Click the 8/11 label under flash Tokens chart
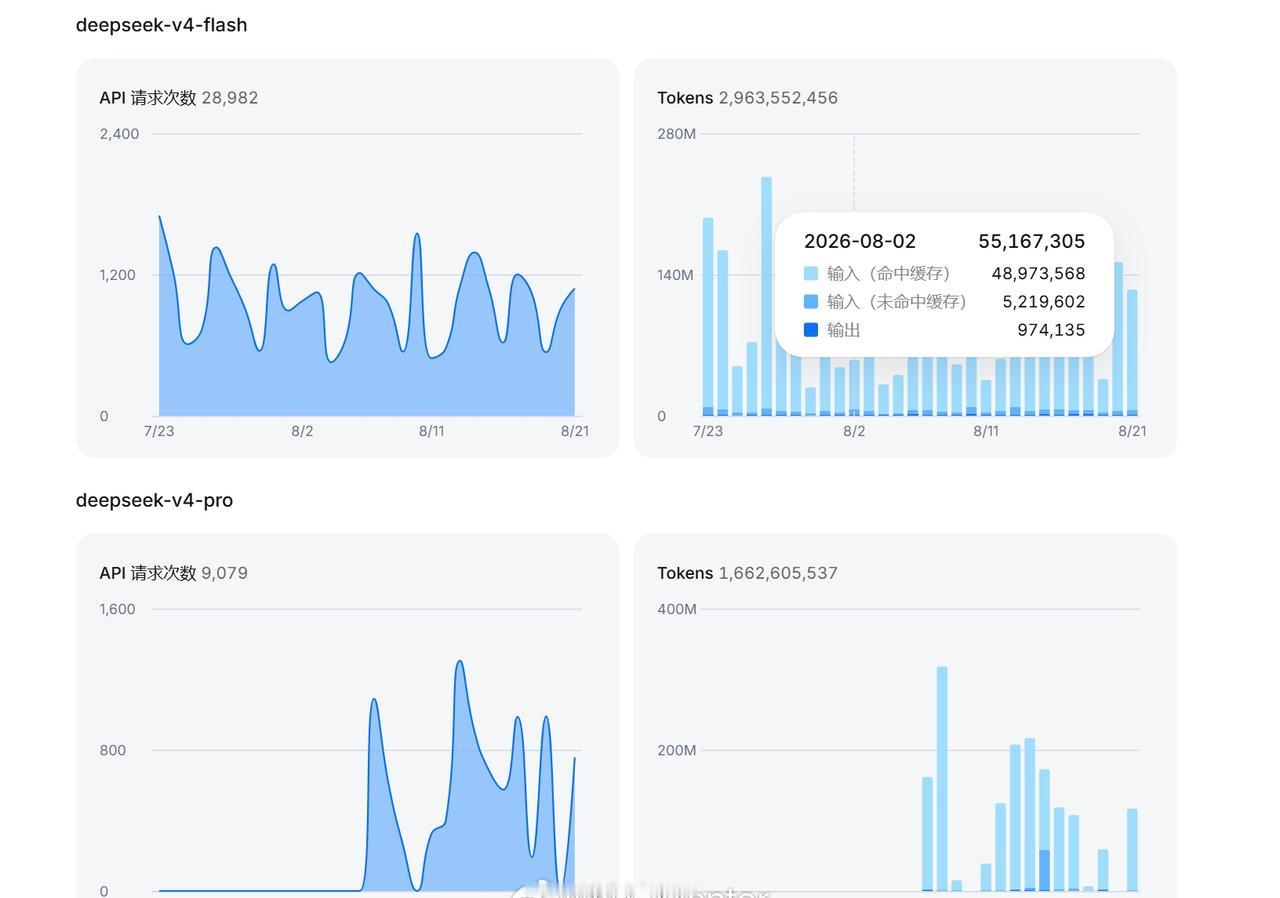Screen dimensions: 1280x898 [986, 431]
